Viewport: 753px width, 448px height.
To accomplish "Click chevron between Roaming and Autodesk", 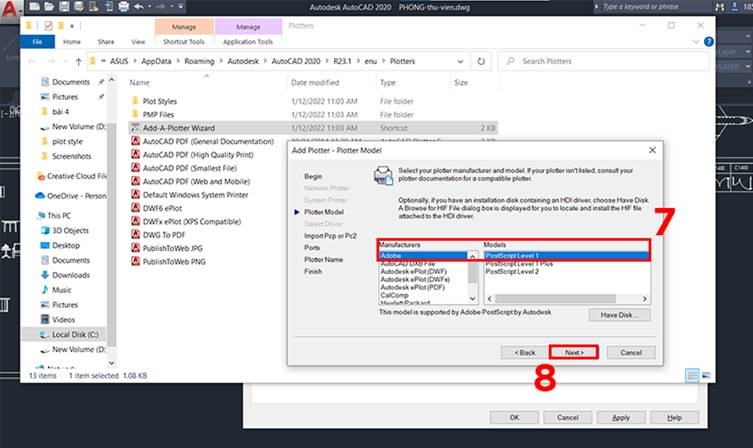I will 221,61.
